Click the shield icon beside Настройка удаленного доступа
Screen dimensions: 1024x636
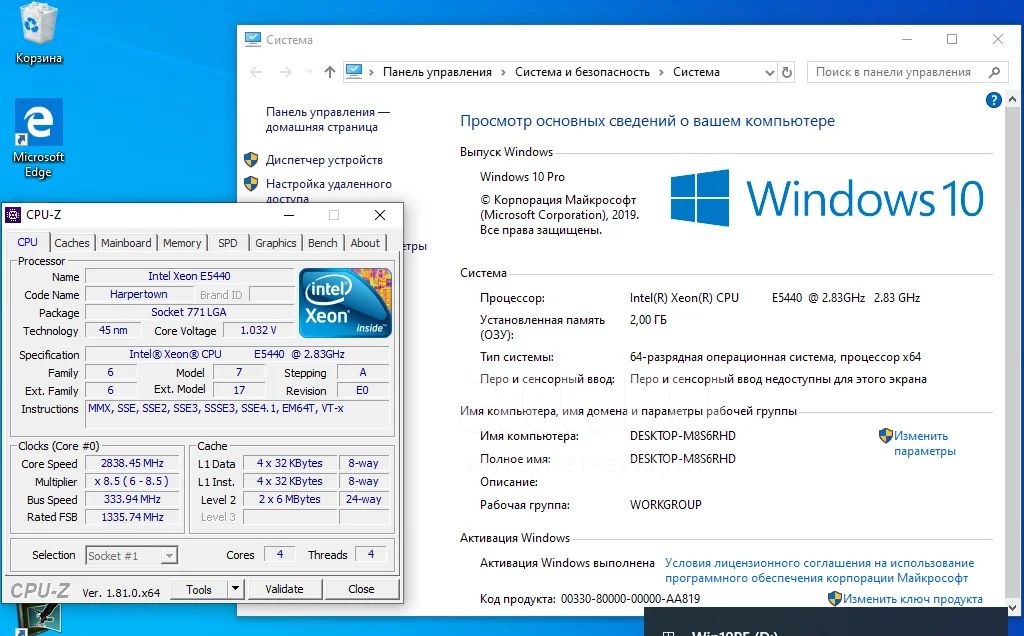coord(251,183)
